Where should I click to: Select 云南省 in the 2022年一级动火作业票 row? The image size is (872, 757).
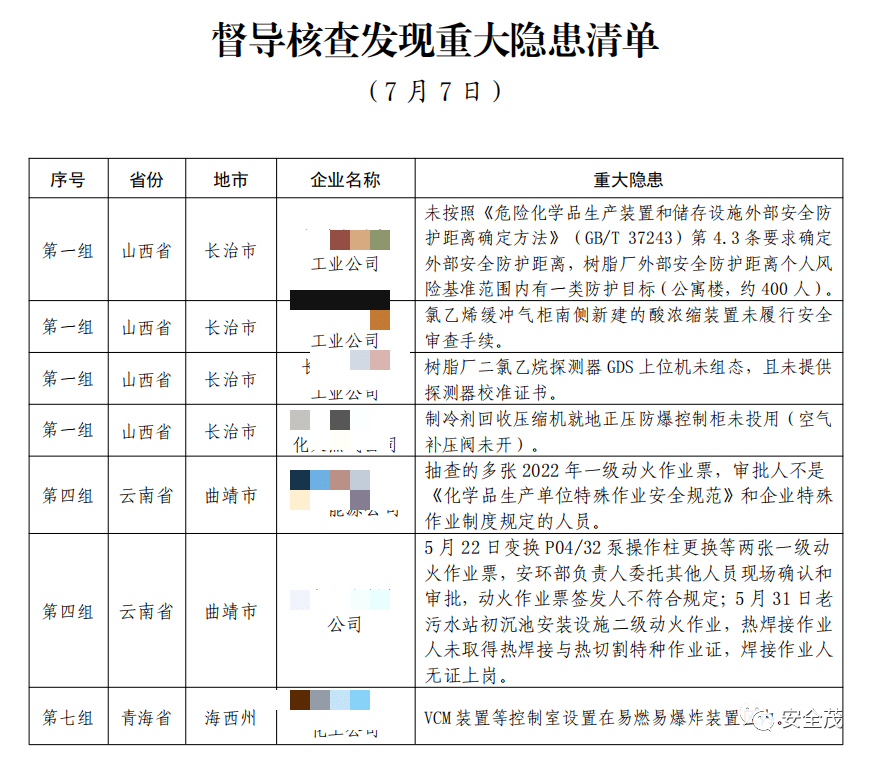coord(146,495)
